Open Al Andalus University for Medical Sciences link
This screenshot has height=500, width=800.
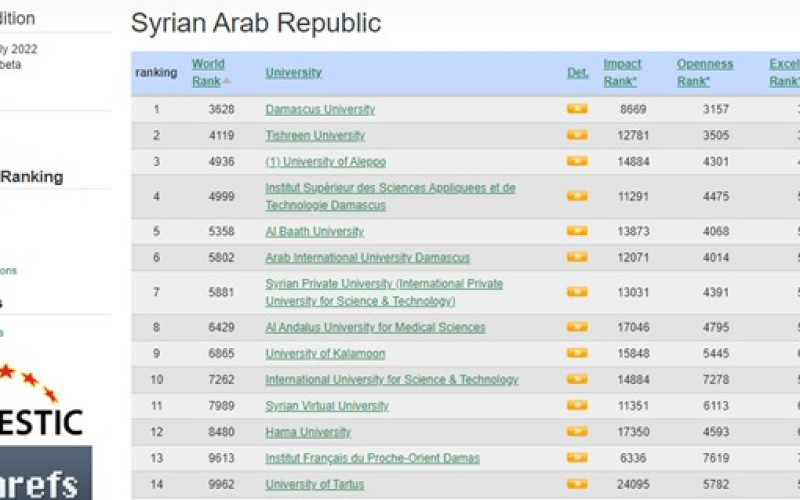pos(375,327)
